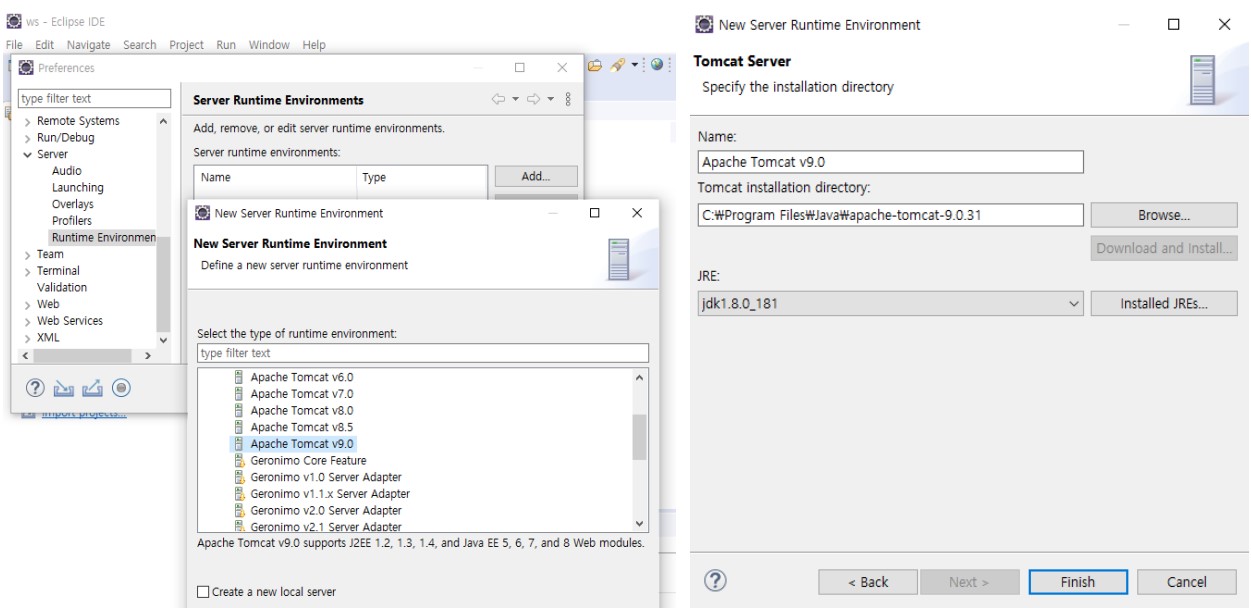Expand the Team preferences node
This screenshot has height=608, width=1251.
[27, 254]
